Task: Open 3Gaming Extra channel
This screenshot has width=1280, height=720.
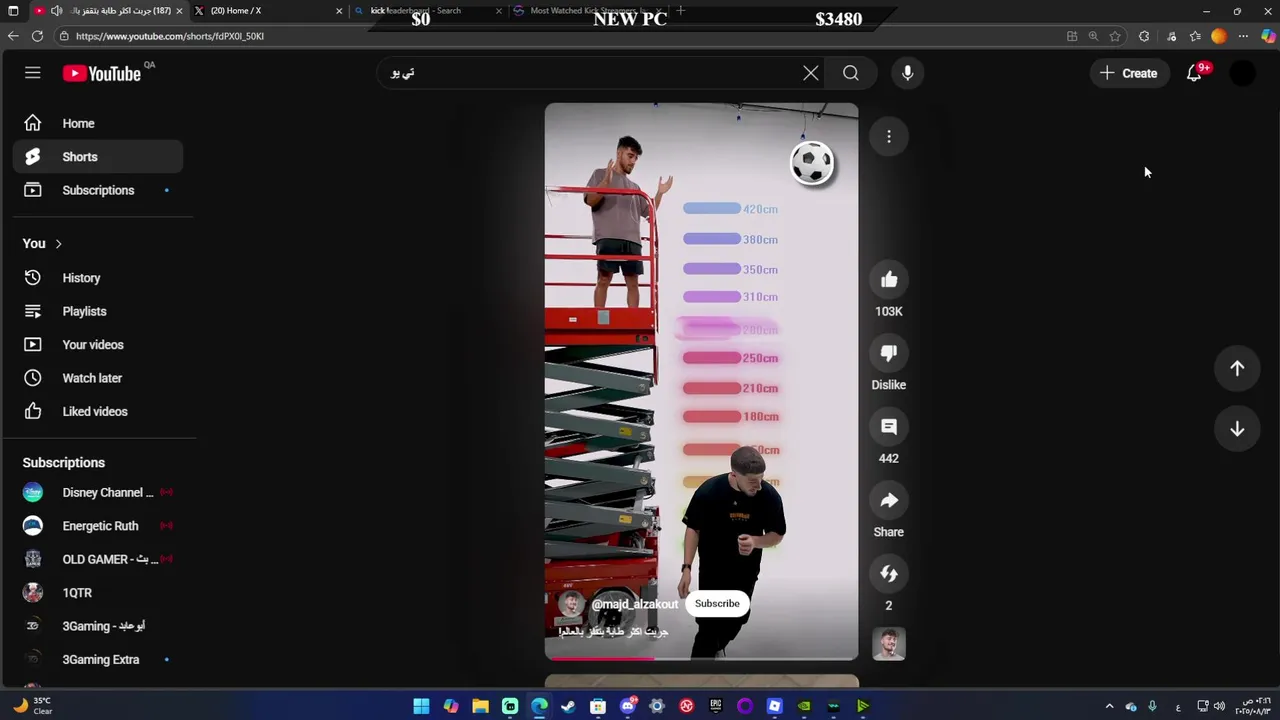Action: click(x=98, y=660)
